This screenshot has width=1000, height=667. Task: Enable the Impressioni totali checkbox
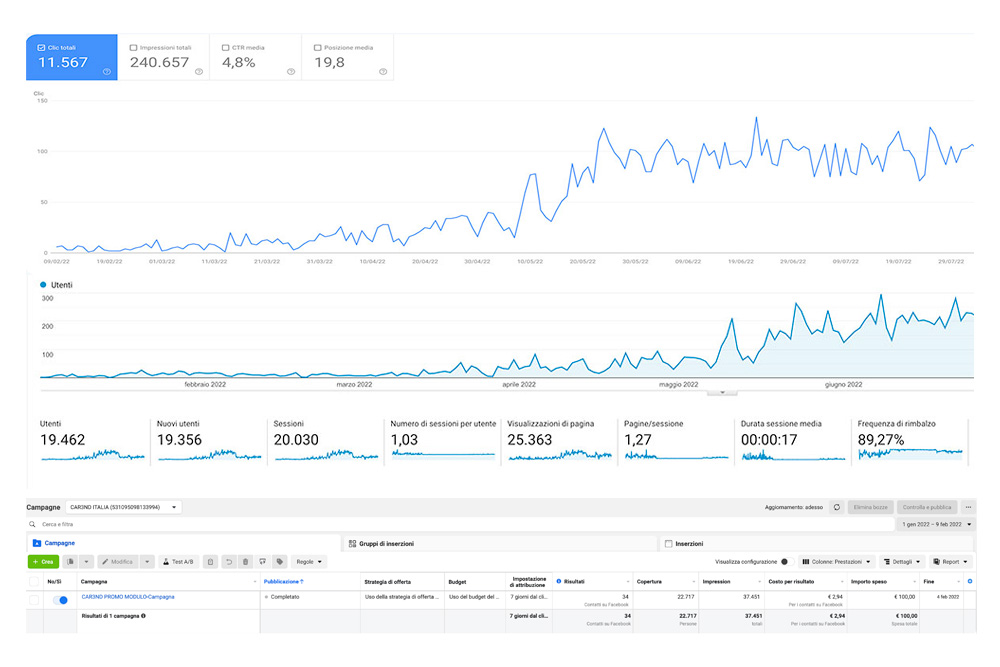click(x=134, y=47)
